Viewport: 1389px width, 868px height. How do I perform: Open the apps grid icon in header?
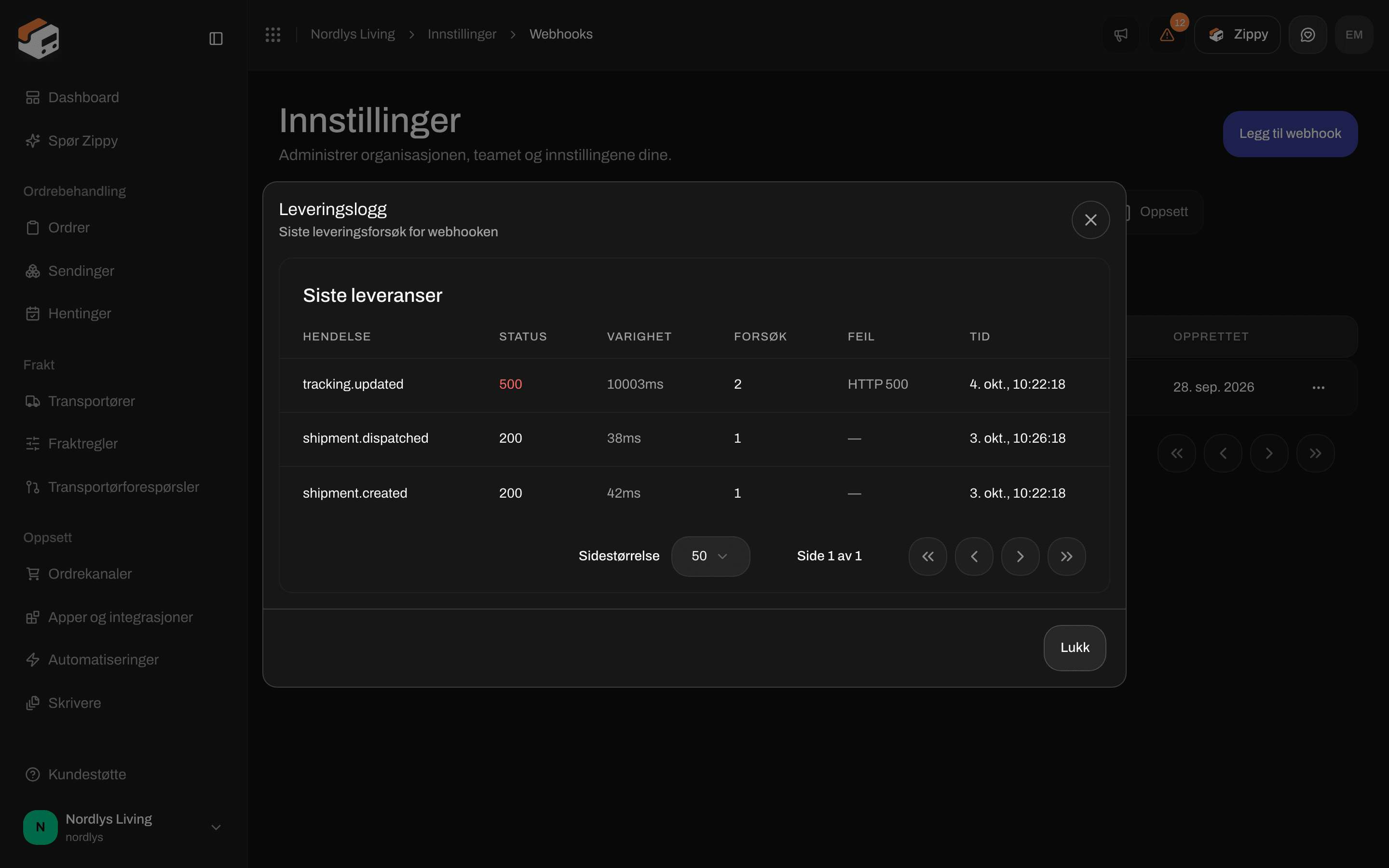(272, 34)
